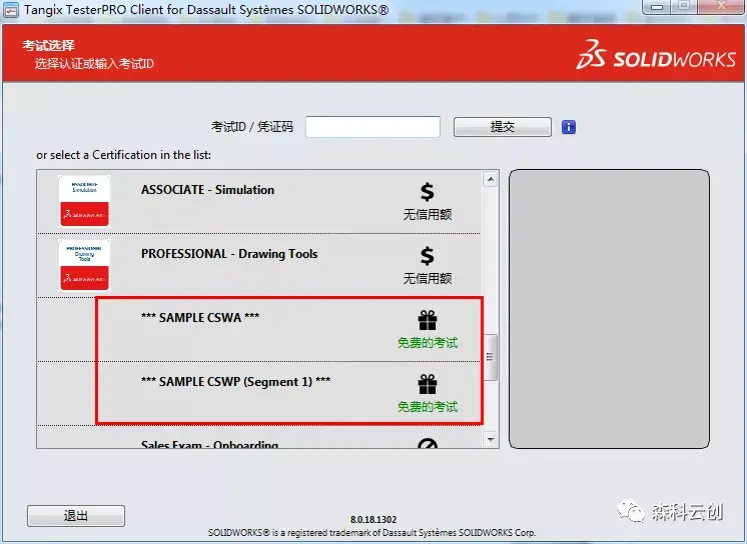
Task: Close the TesterPRO window
Action: pos(721,7)
